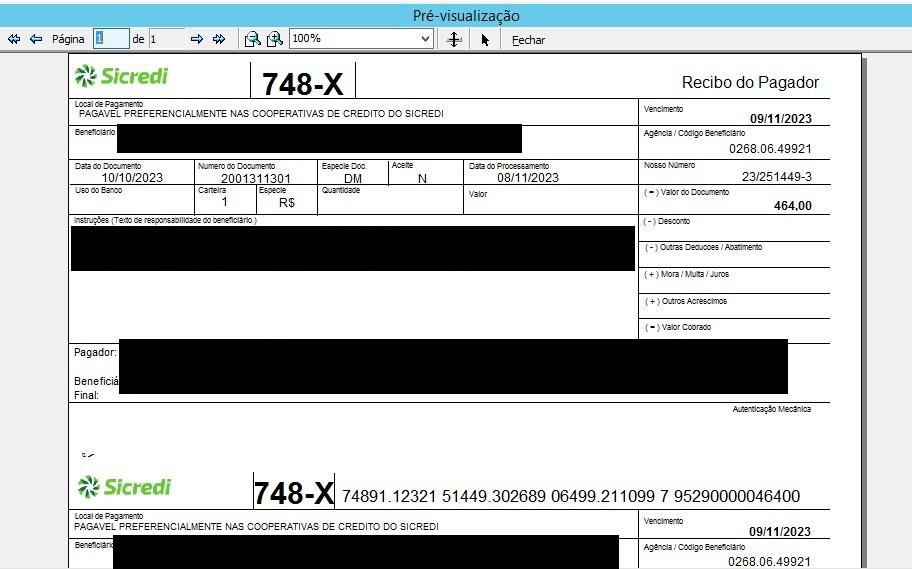912x569 pixels.
Task: Select the pan/move tool icon
Action: click(x=454, y=39)
